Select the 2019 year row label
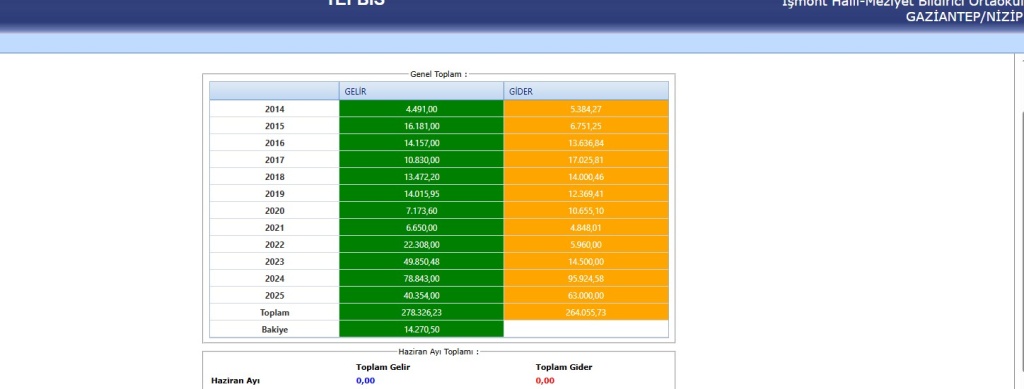 click(274, 194)
